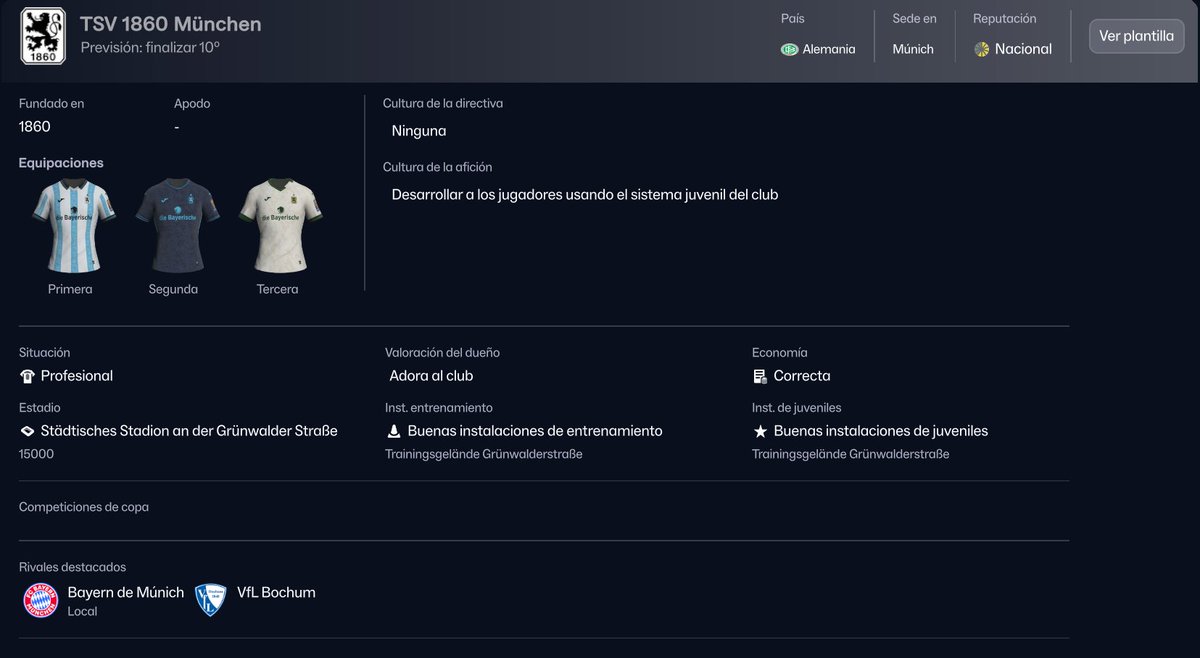Screen dimensions: 1200x658
Task: Open rival VfL Bochum link
Action: pos(276,592)
